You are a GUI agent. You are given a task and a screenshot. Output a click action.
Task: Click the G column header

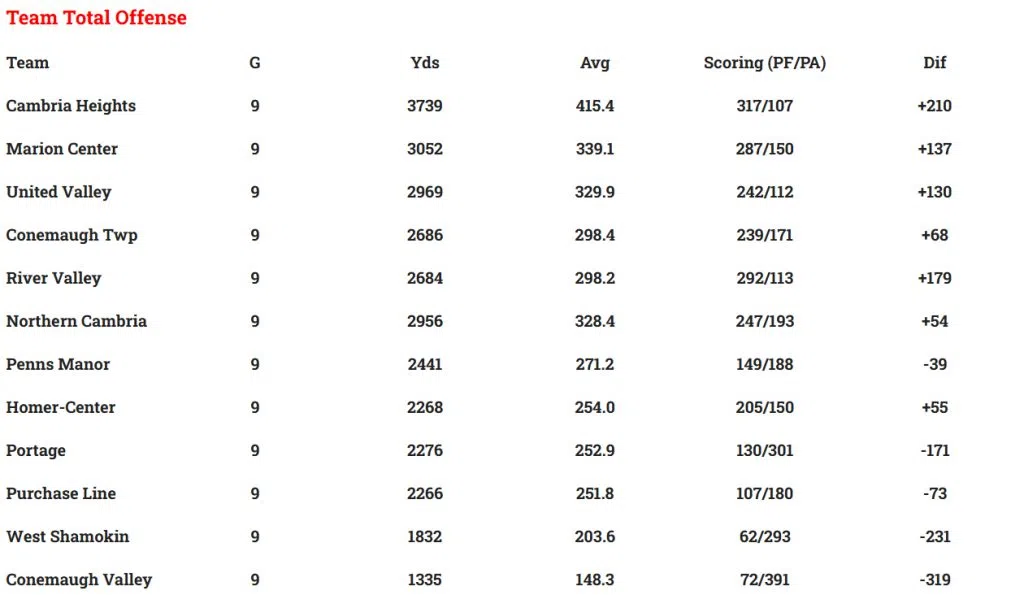click(255, 63)
